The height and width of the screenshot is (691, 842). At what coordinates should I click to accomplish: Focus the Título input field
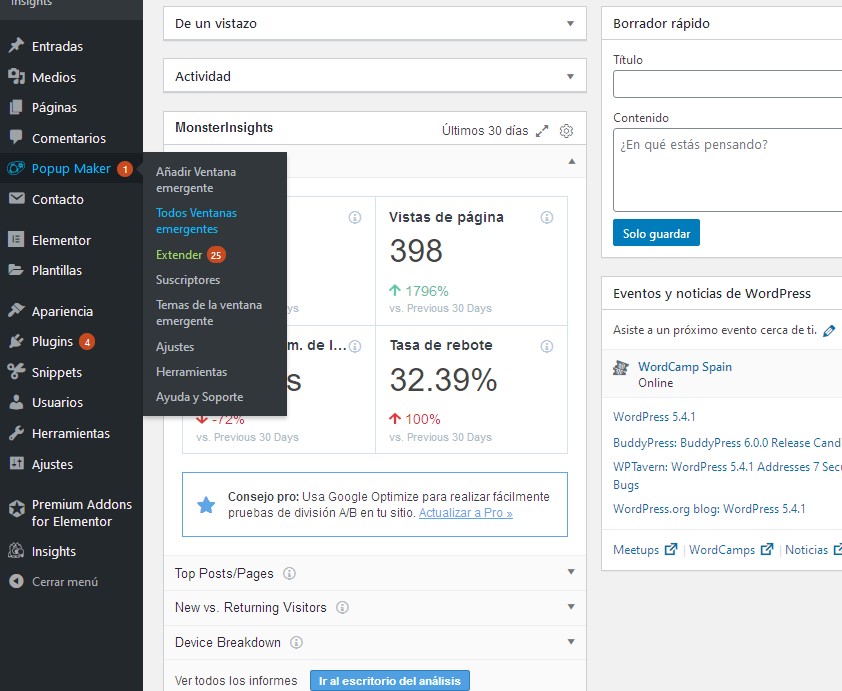click(x=728, y=84)
